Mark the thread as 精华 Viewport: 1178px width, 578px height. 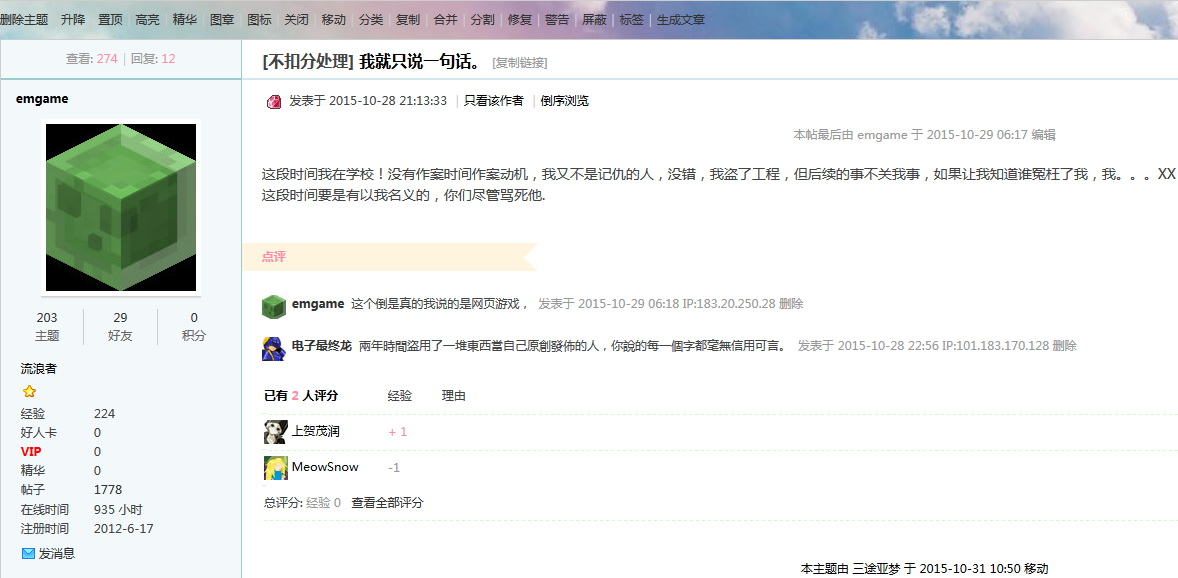point(185,20)
